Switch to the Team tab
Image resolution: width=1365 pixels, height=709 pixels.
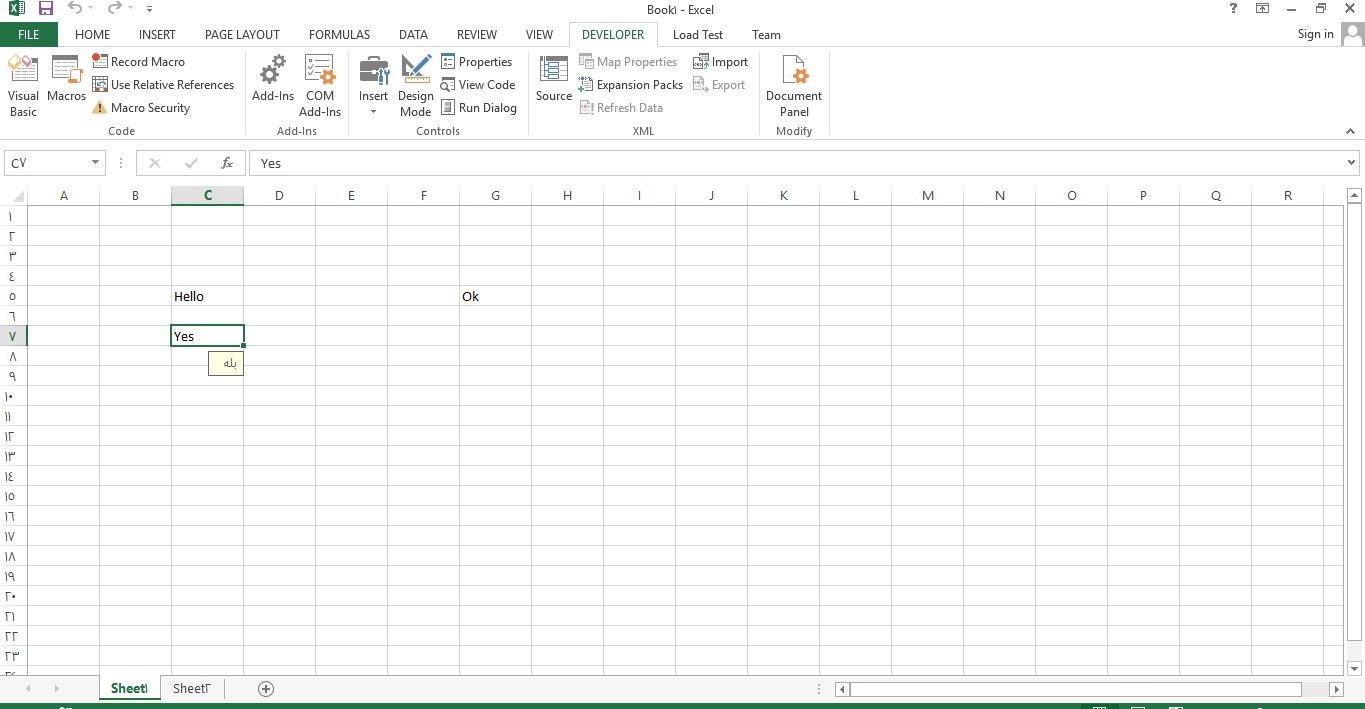pos(766,34)
